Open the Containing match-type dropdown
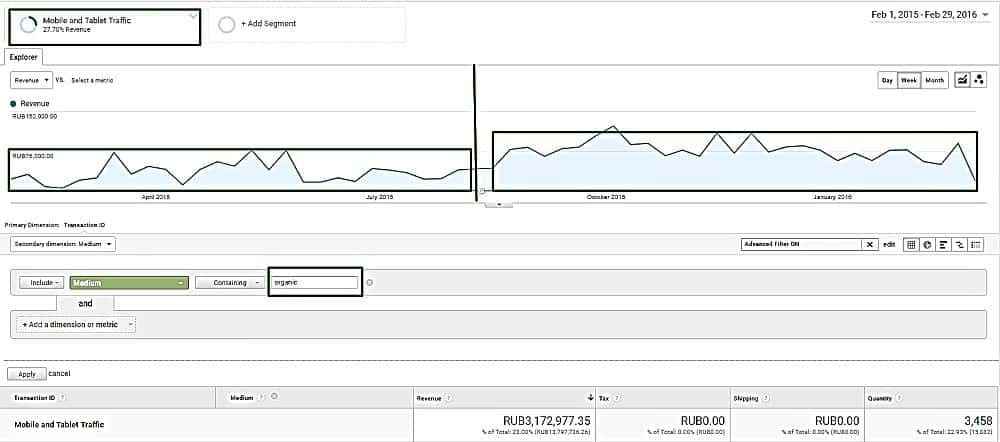This screenshot has height=442, width=1000. pos(230,283)
